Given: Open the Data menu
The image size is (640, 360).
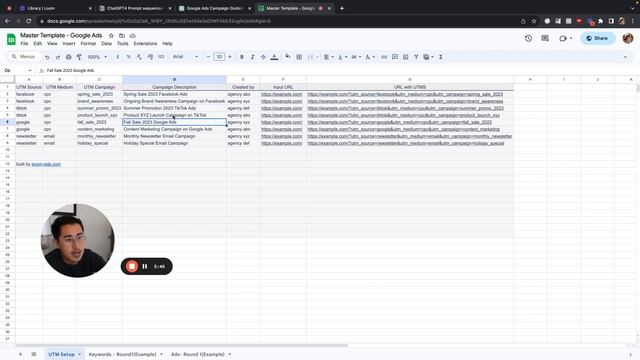Looking at the screenshot, I should [x=106, y=44].
